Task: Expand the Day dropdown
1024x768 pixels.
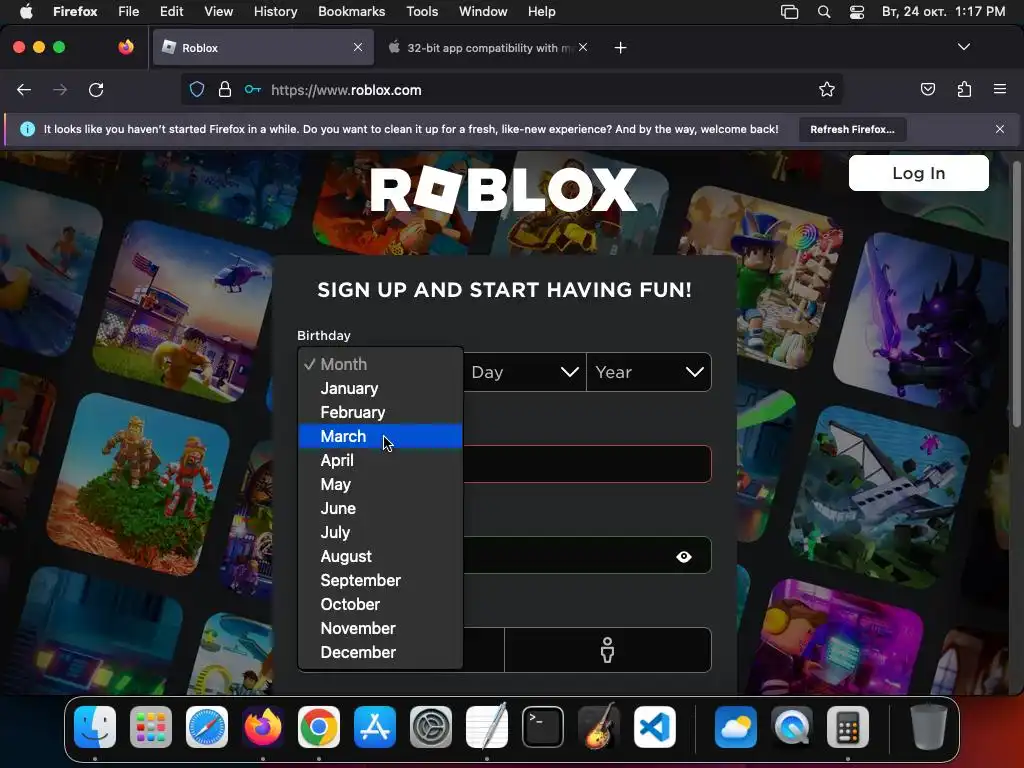Action: 524,372
